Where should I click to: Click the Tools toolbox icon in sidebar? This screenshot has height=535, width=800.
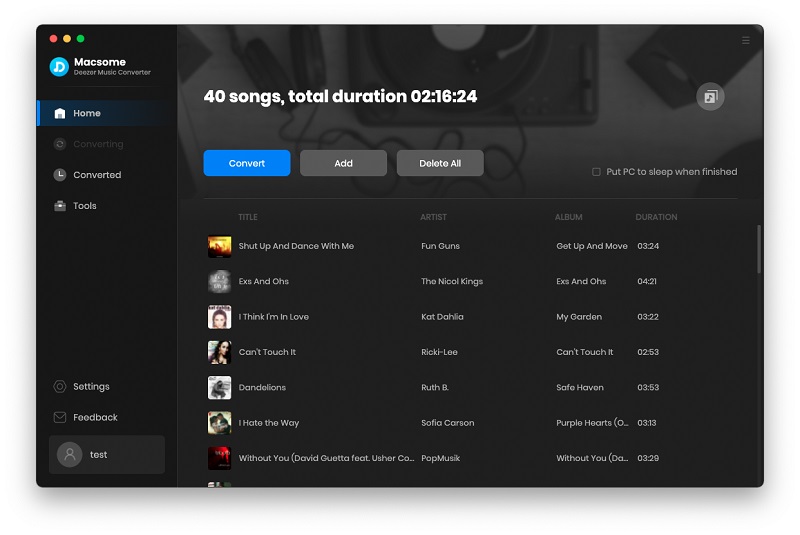pyautogui.click(x=60, y=206)
